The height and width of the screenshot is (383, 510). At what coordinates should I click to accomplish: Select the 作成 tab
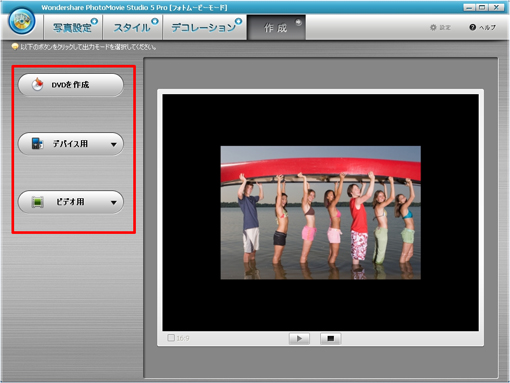pyautogui.click(x=276, y=27)
